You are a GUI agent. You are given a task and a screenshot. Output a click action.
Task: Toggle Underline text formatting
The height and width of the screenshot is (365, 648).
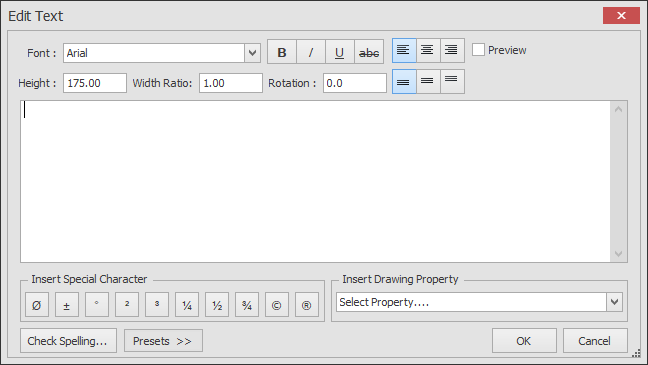pos(340,52)
